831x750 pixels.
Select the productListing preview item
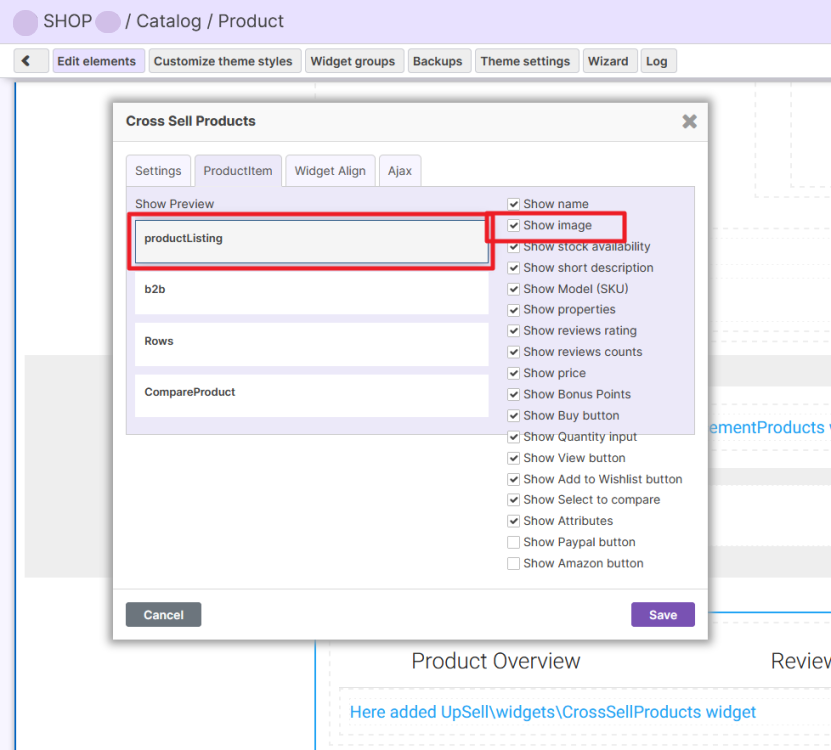coord(311,241)
